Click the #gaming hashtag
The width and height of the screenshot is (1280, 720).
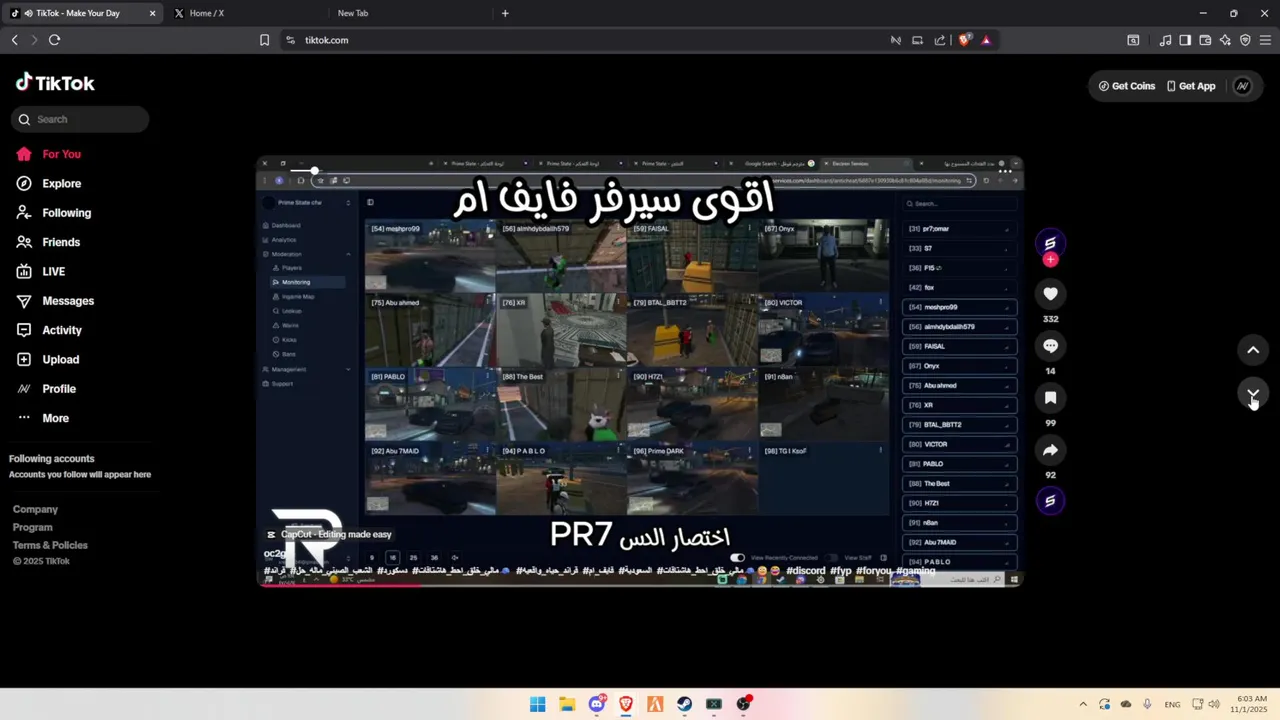pos(915,571)
